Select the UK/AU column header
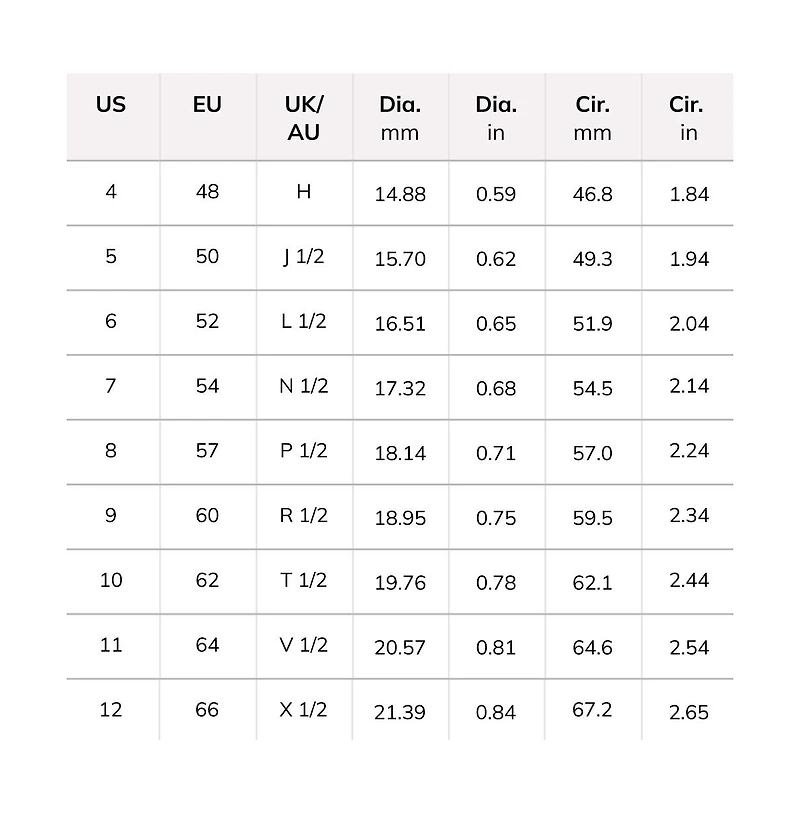 click(x=304, y=117)
